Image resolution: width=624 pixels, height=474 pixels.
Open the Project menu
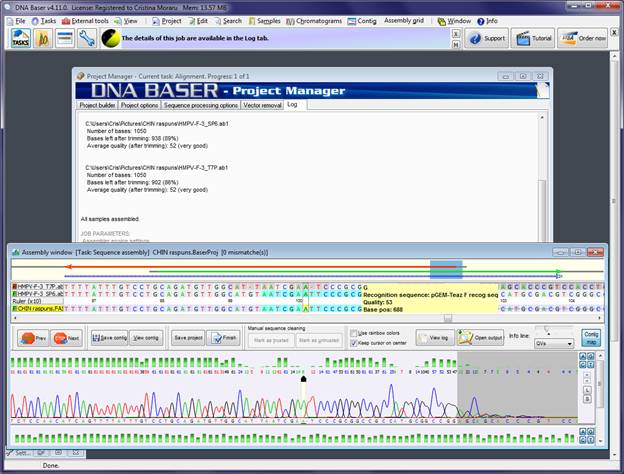[167, 21]
